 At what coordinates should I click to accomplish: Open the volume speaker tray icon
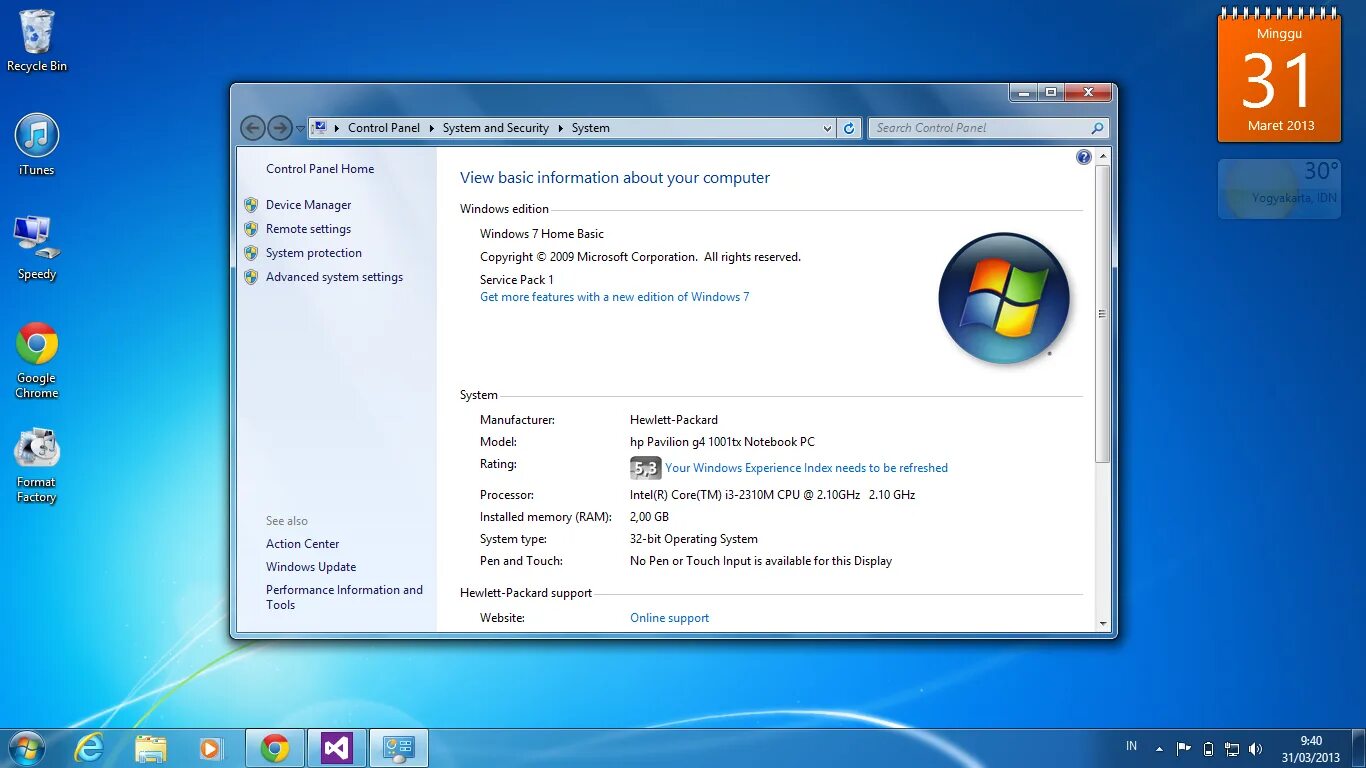1256,748
